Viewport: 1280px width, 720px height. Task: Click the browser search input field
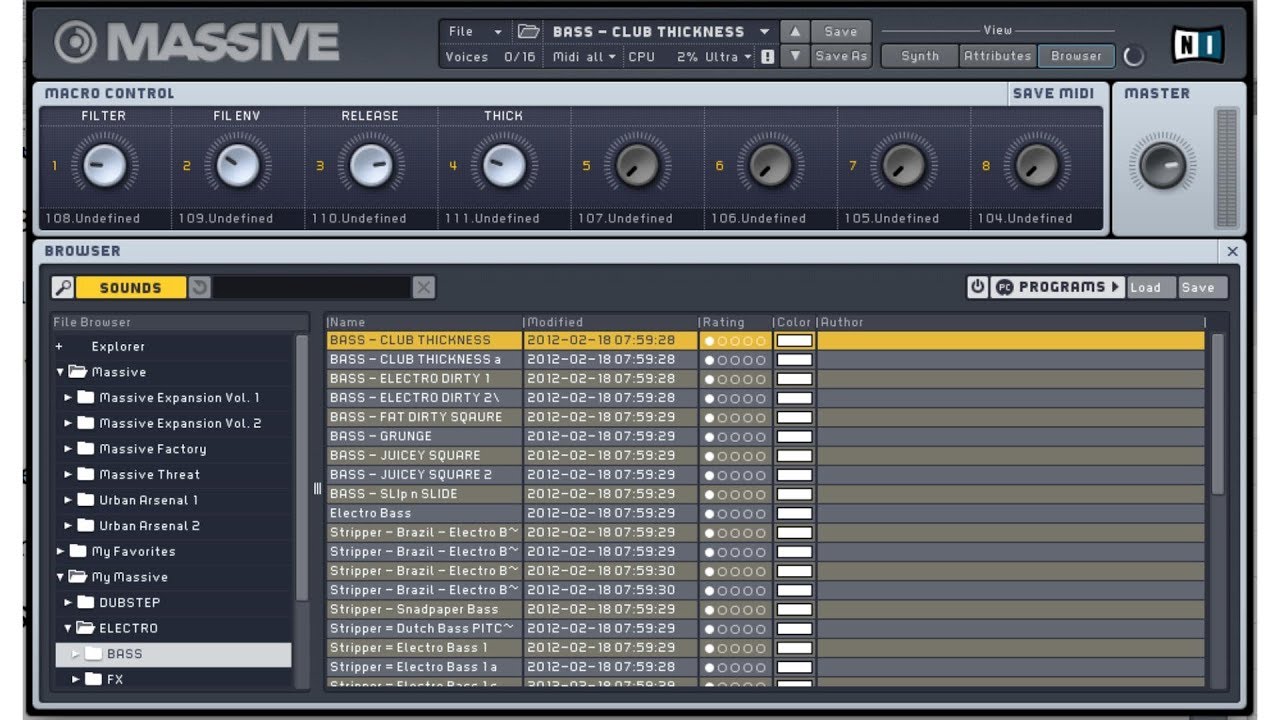[311, 288]
